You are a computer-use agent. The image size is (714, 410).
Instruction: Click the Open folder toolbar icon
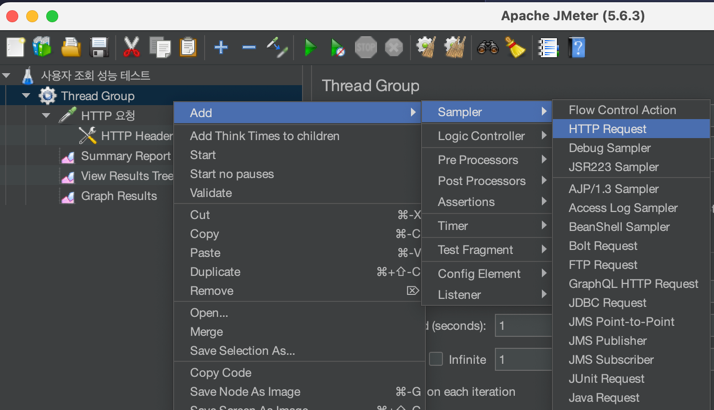[70, 47]
